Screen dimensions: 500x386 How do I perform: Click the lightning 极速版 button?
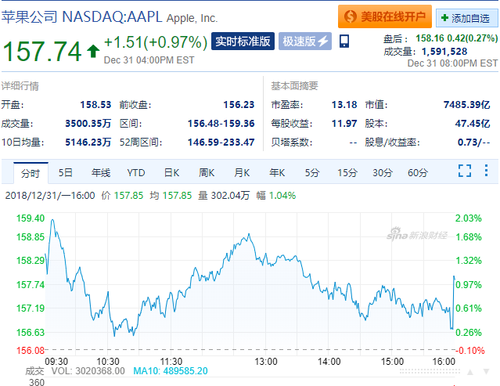click(x=305, y=41)
